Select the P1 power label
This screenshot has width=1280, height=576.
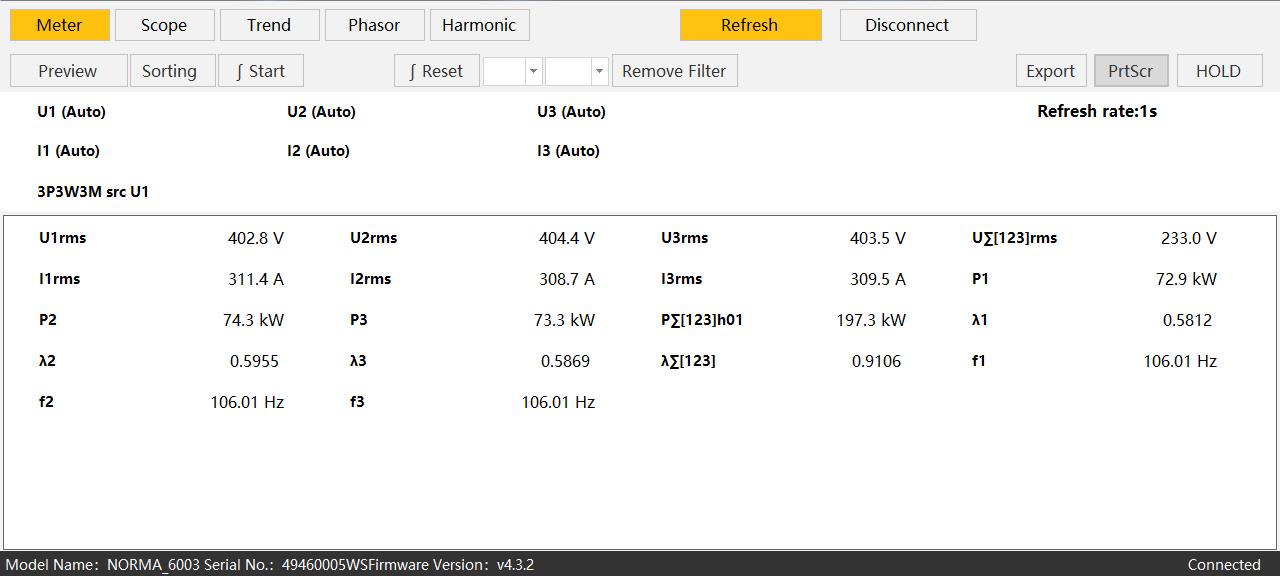coord(980,279)
